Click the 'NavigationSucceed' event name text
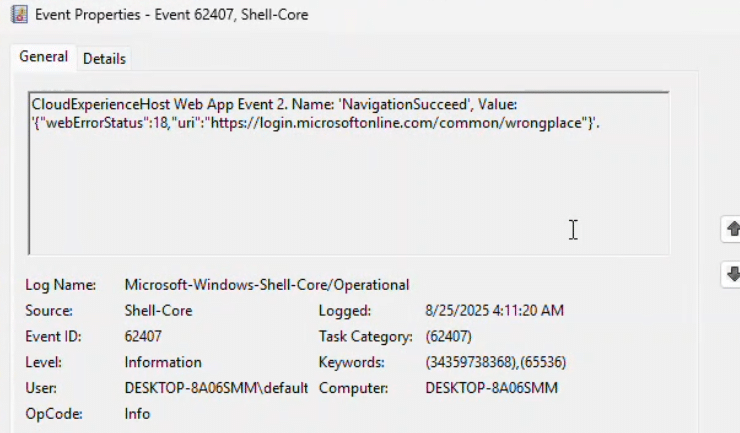 [x=406, y=104]
